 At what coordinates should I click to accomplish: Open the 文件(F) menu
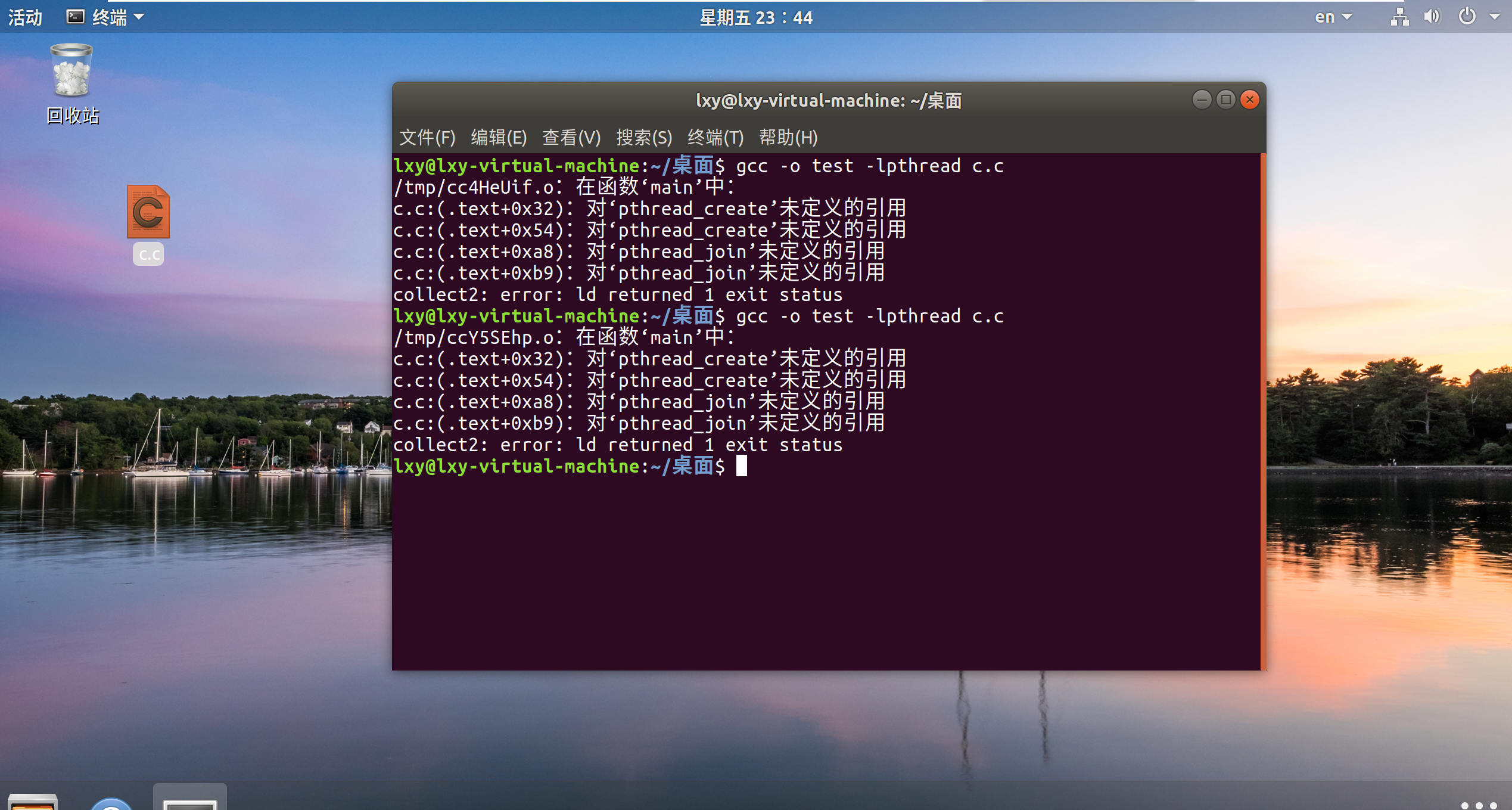point(427,138)
